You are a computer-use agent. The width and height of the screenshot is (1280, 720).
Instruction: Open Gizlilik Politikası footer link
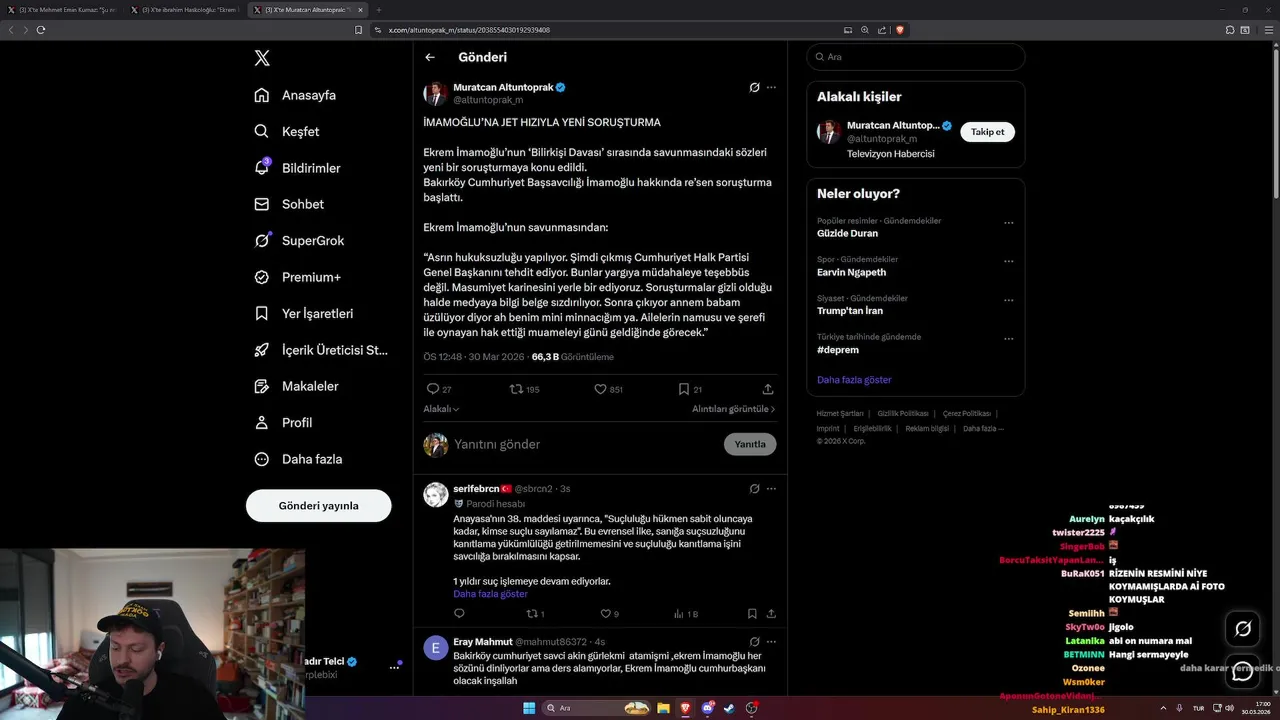[x=903, y=413]
